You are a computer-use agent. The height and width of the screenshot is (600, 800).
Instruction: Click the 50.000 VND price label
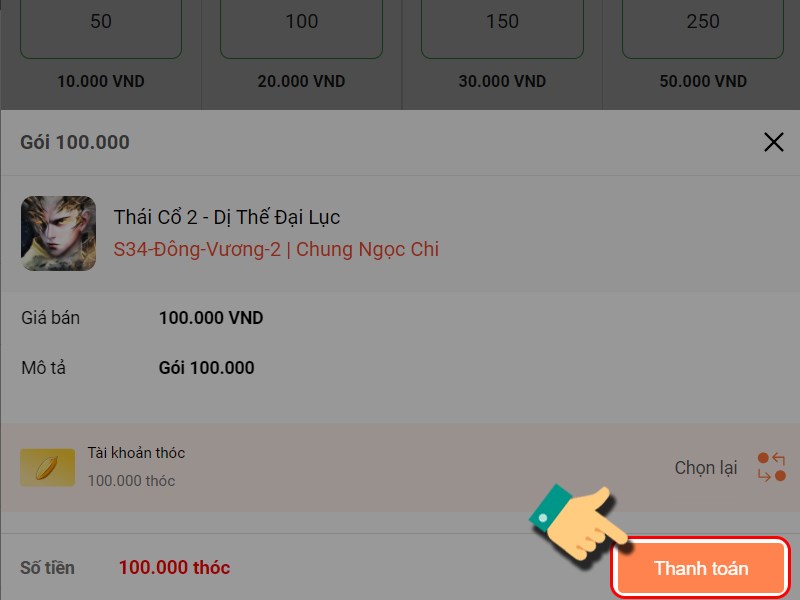click(703, 81)
